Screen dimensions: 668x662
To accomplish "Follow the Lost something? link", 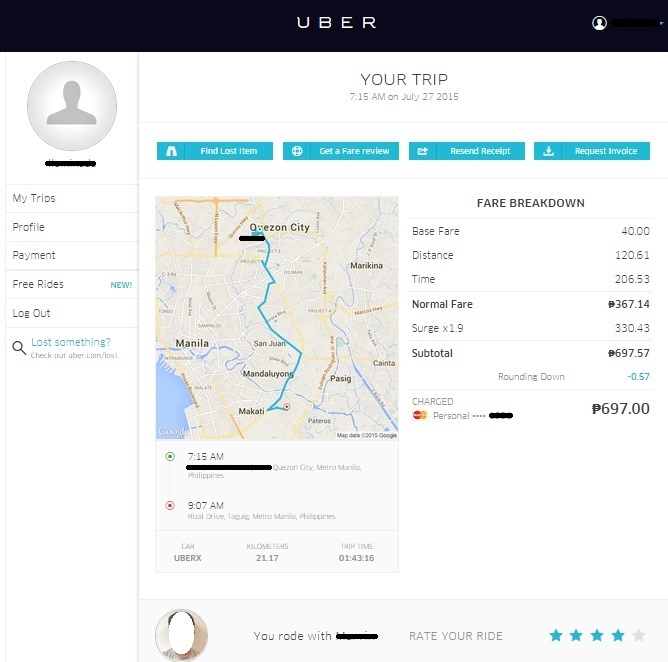I will click(x=71, y=342).
